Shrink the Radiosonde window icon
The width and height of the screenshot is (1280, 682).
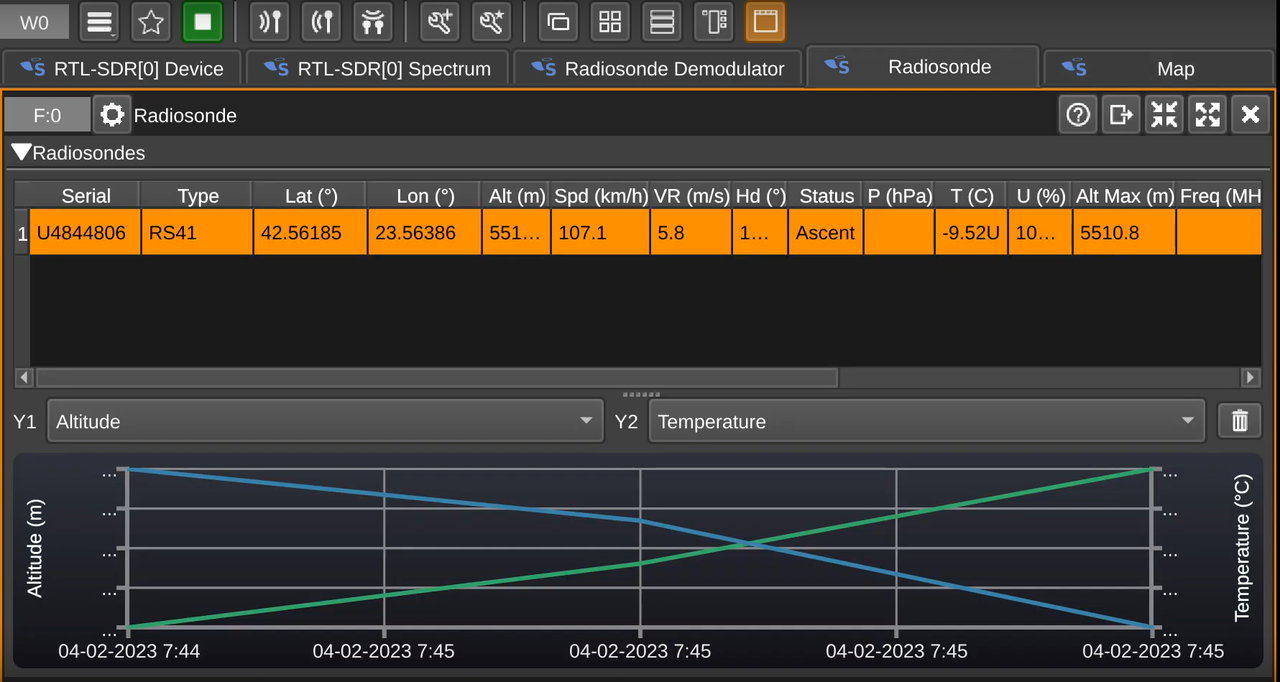pos(1164,115)
